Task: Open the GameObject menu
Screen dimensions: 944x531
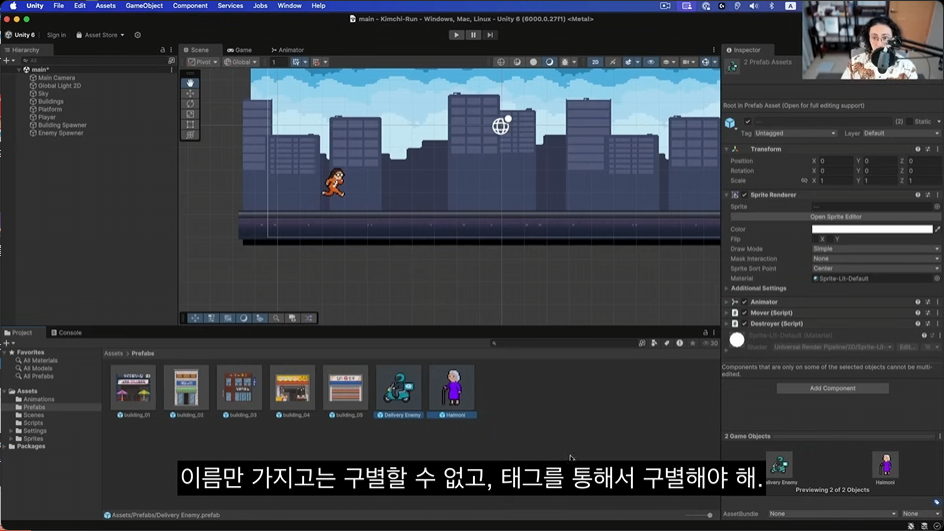Action: click(x=144, y=5)
